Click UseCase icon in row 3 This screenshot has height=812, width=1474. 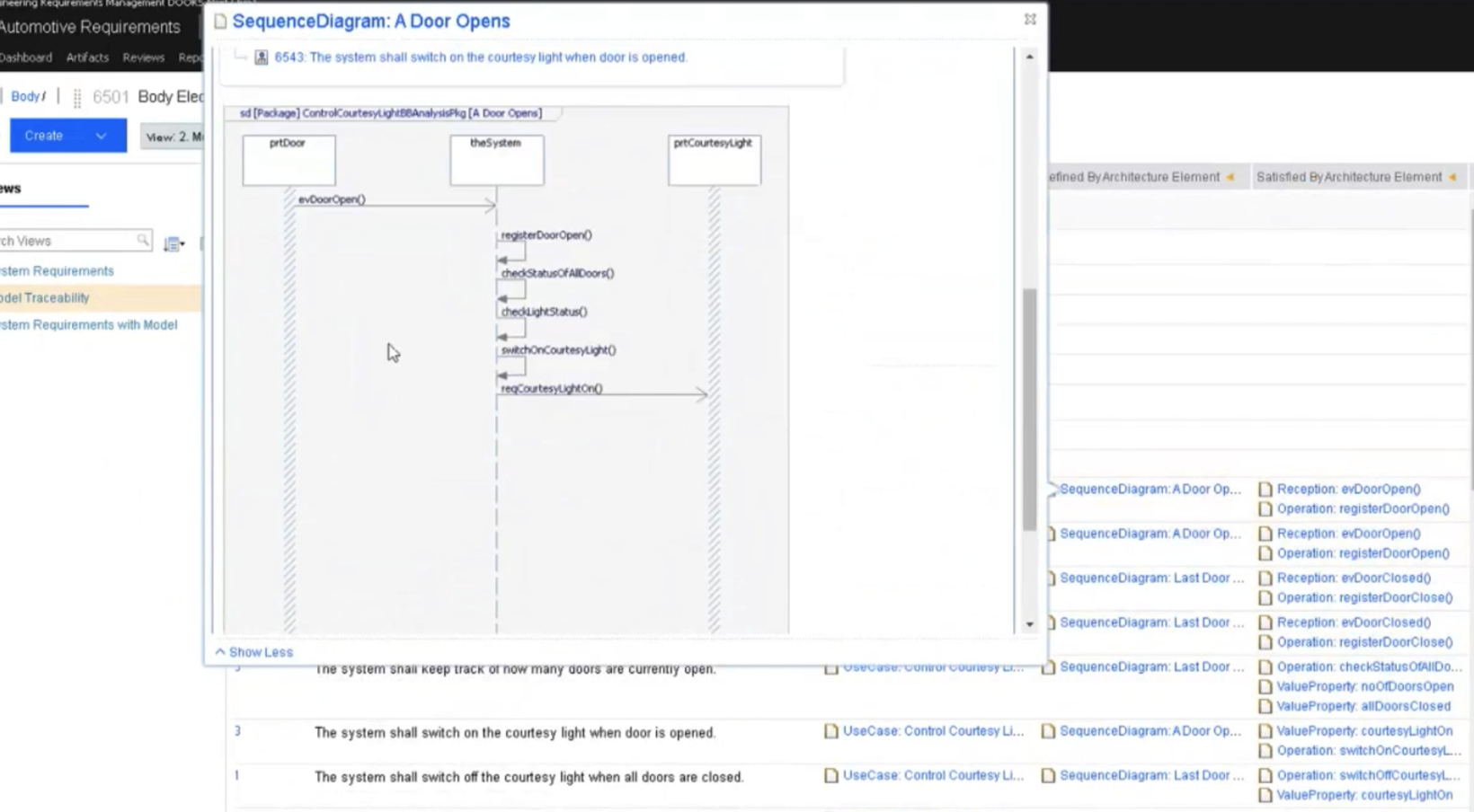831,731
